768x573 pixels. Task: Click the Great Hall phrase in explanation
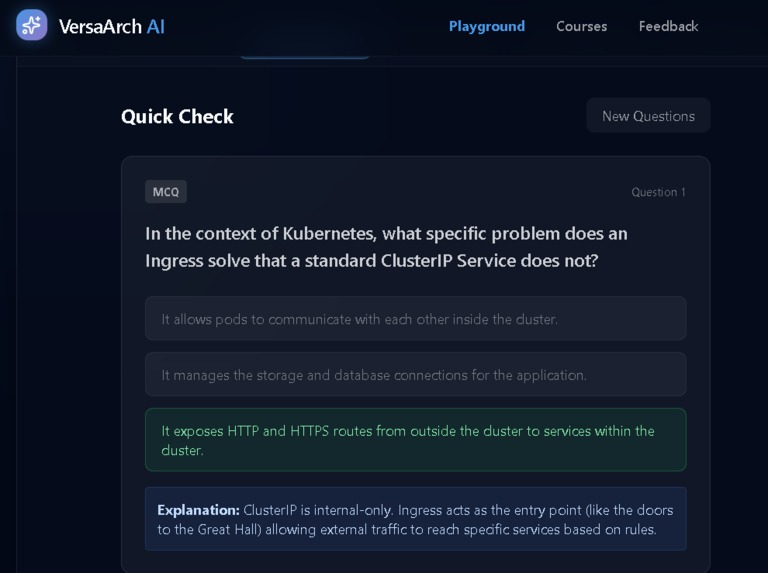[227, 529]
